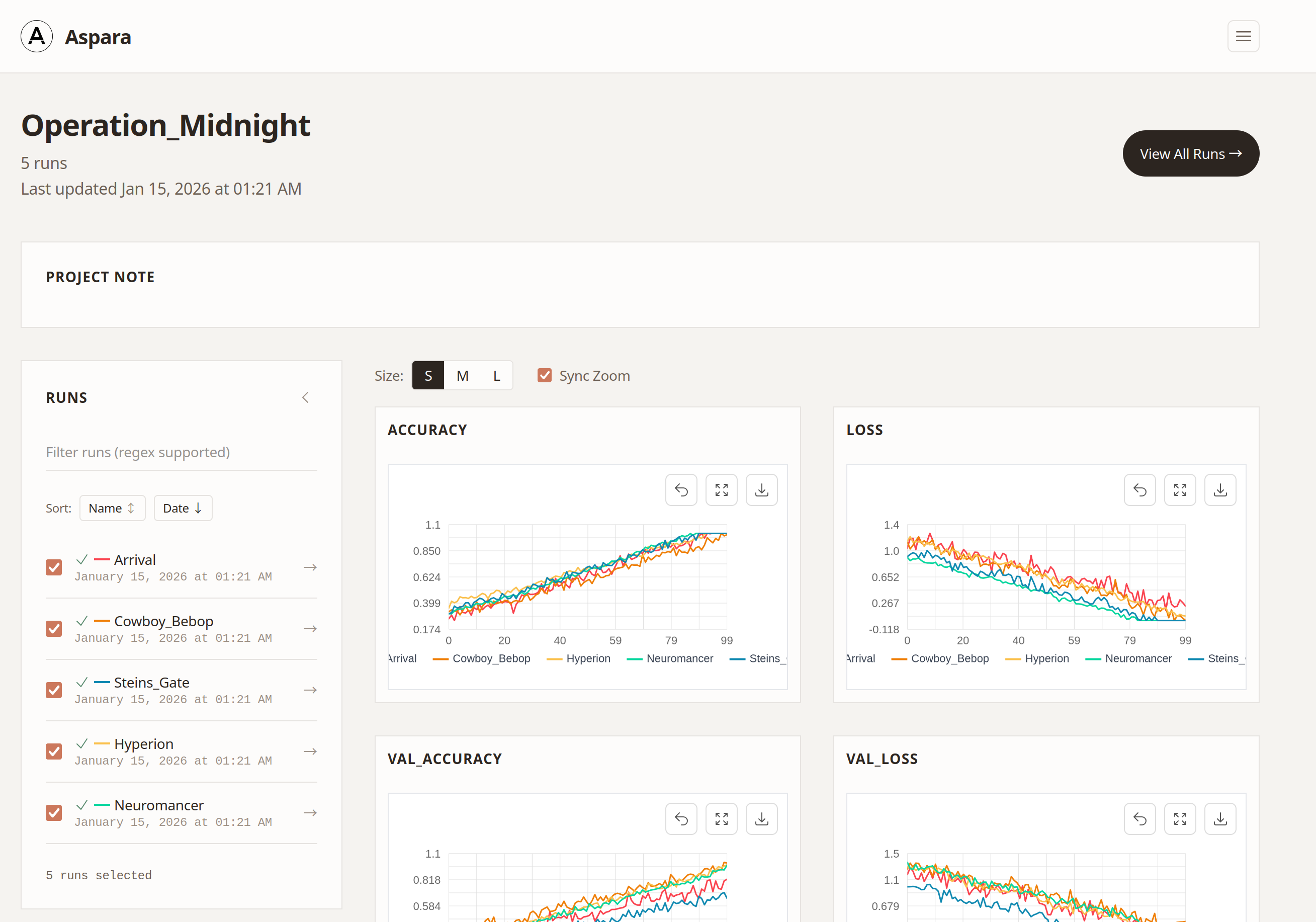Screen dimensions: 1316x922
Task: Toggle the Name sort order
Action: [x=112, y=508]
